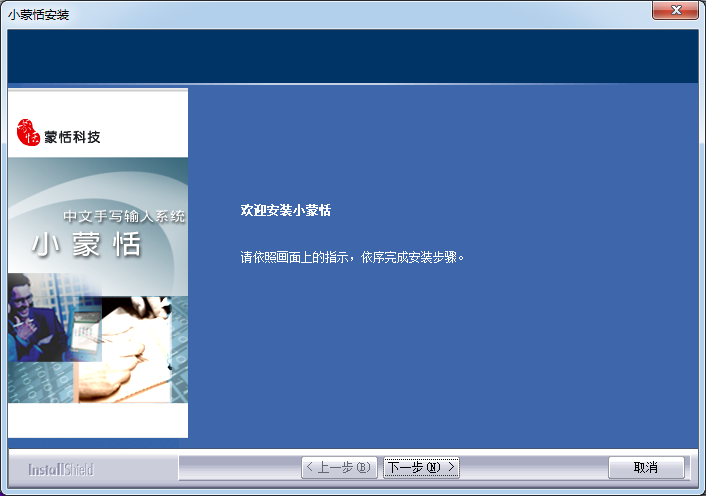Click the 请依照画面上的指示 instruction sentence
Screen dimensions: 706x496
click(352, 257)
